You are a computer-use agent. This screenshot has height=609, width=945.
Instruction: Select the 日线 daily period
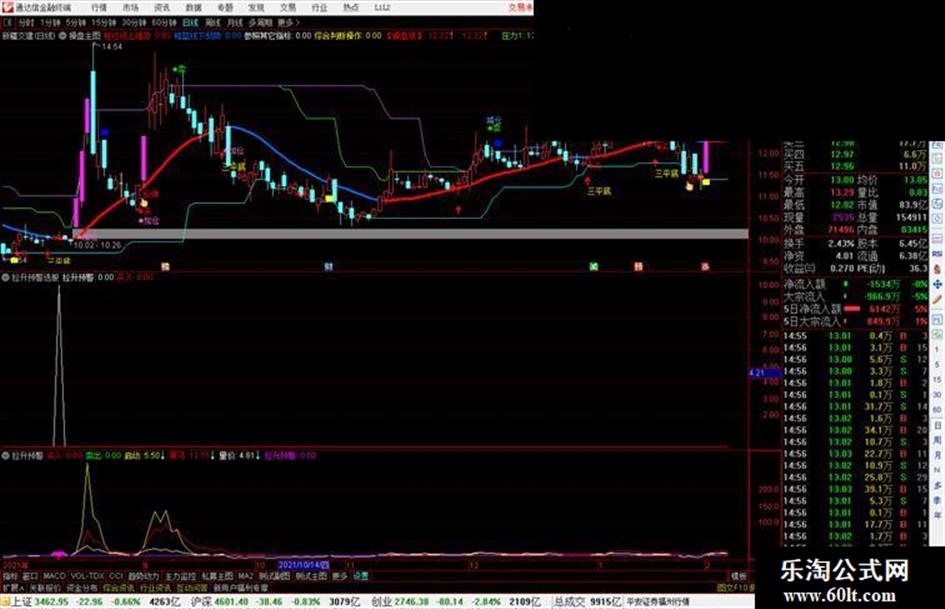(190, 23)
